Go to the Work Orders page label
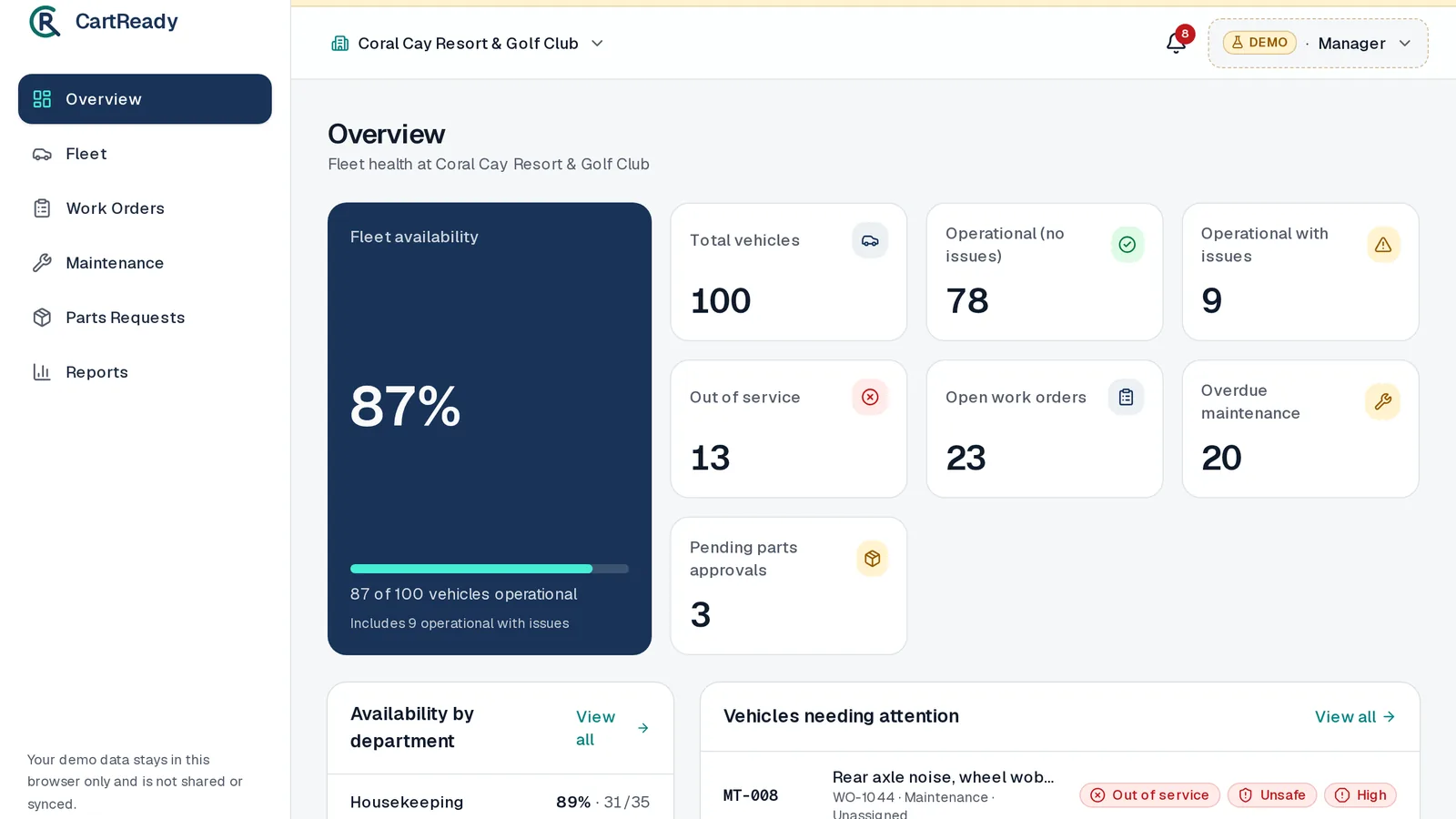The height and width of the screenshot is (819, 1456). pos(116,208)
